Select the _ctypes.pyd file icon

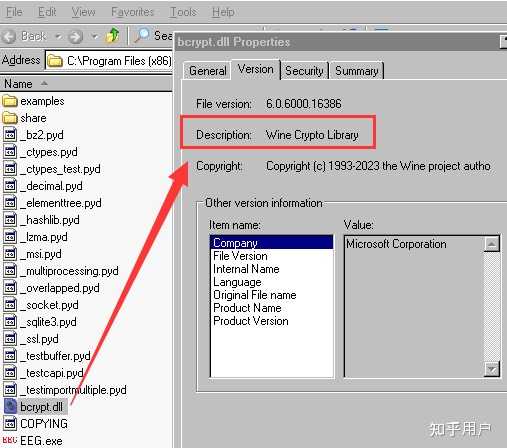tap(10, 152)
